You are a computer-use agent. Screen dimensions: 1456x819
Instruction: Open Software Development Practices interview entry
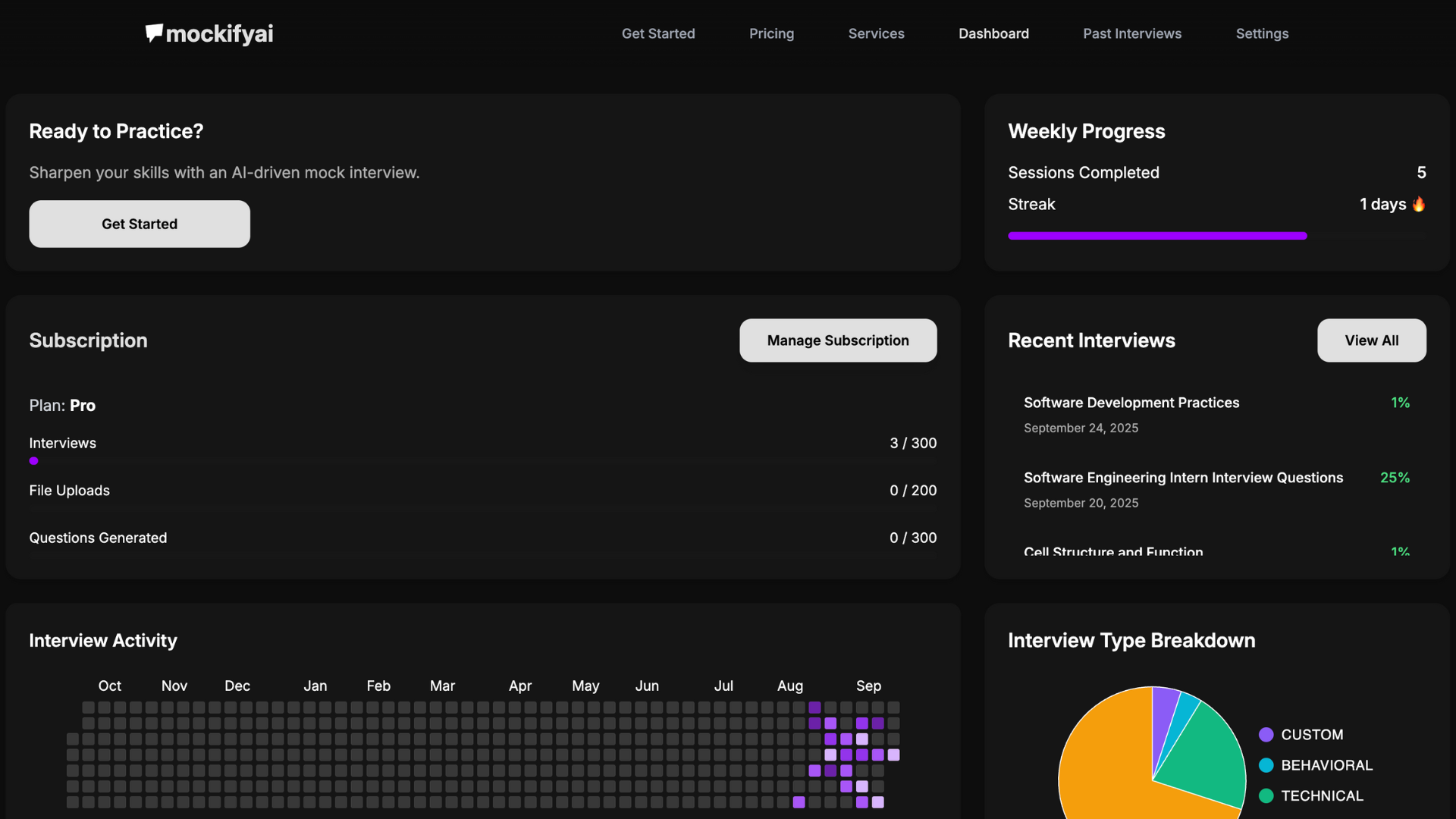(x=1131, y=403)
